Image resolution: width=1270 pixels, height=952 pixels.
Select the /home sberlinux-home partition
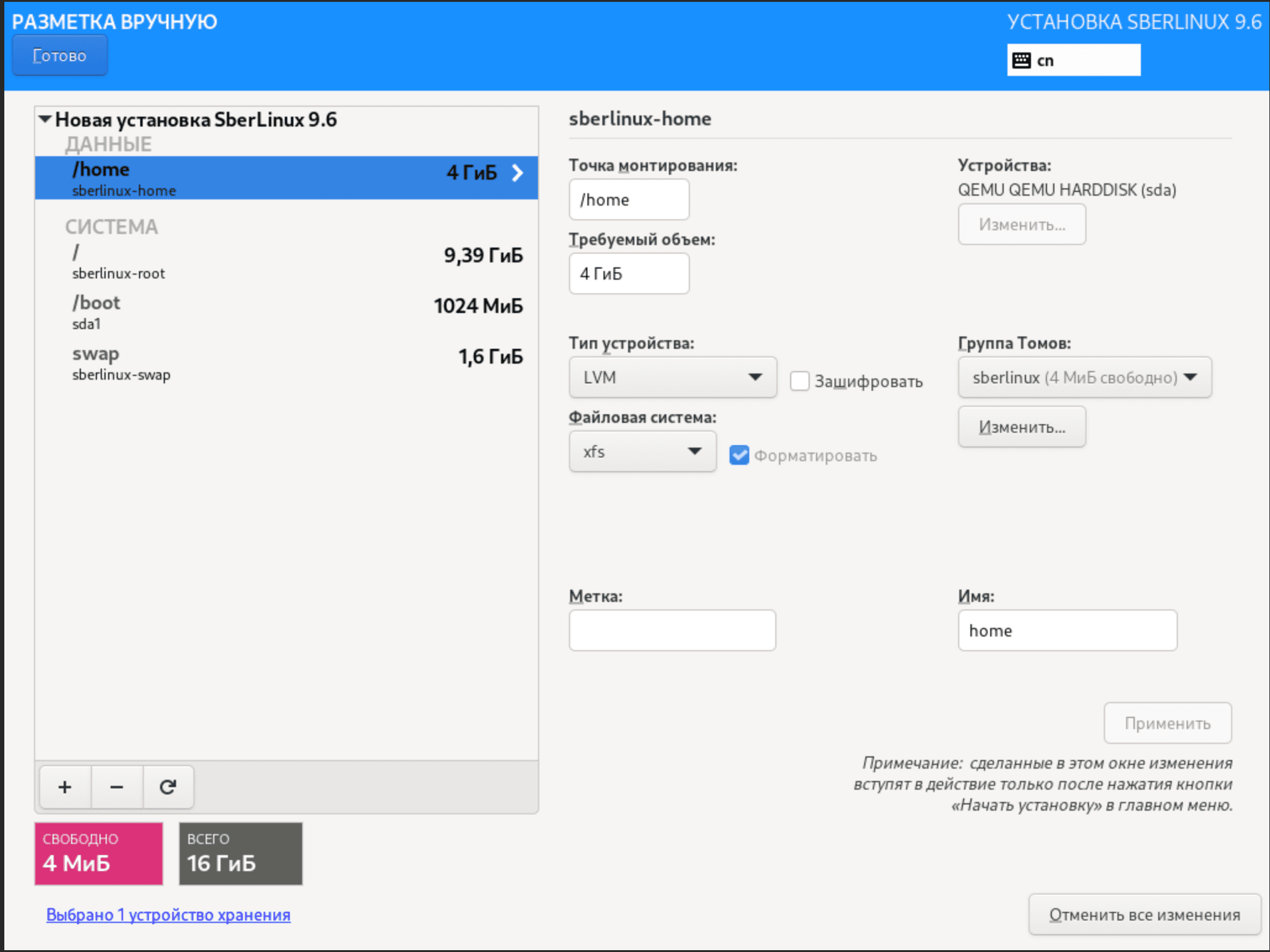[x=287, y=178]
